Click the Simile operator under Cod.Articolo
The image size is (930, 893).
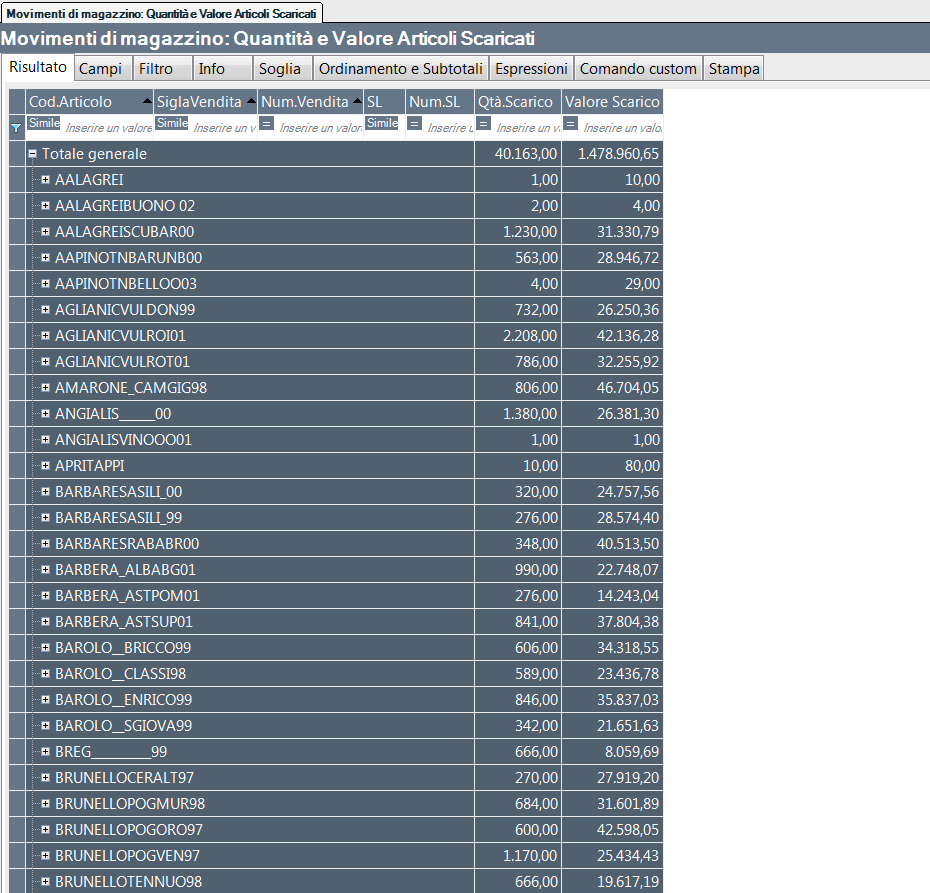click(x=44, y=123)
